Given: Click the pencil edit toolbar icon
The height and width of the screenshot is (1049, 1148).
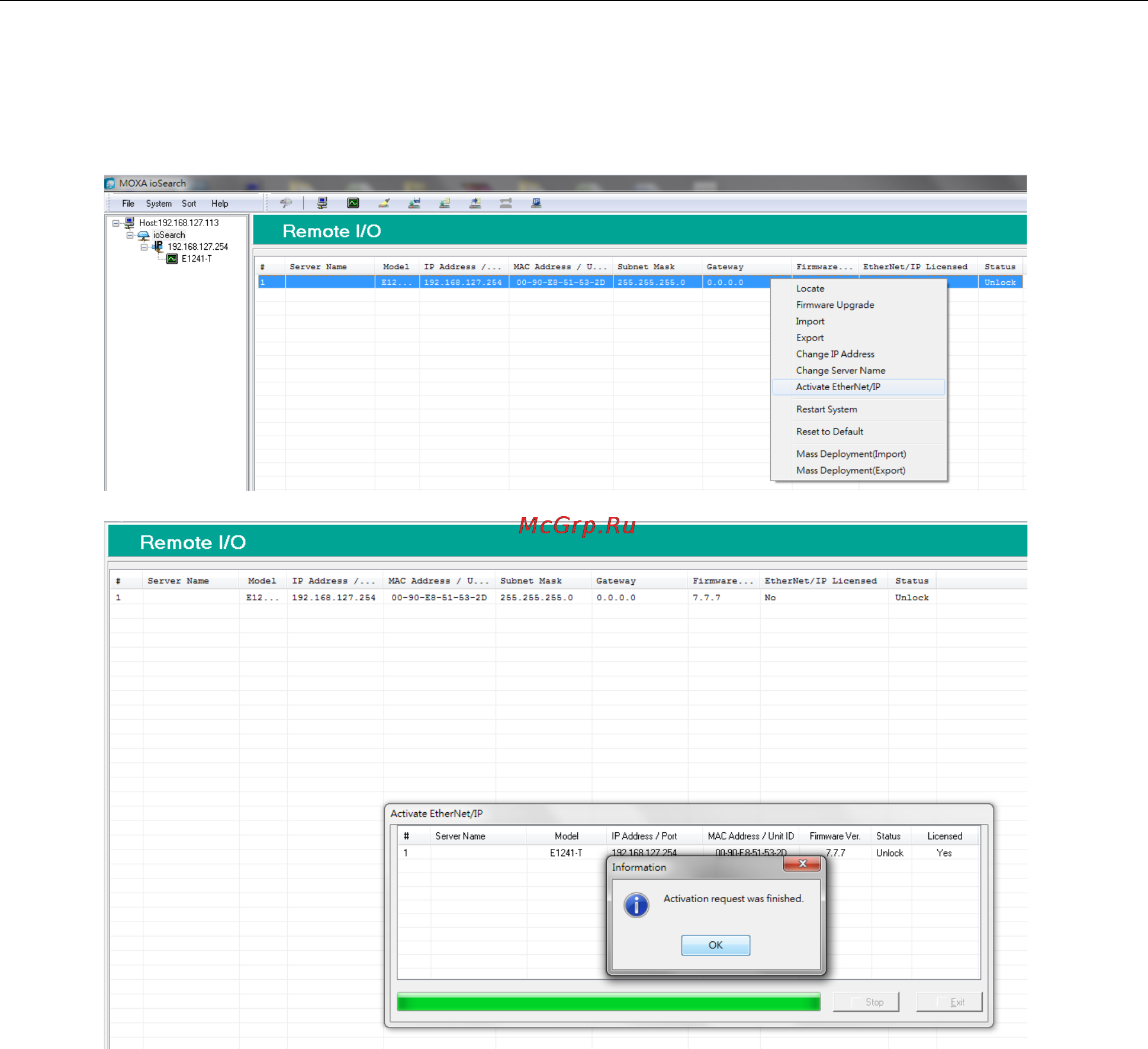Looking at the screenshot, I should pos(384,203).
